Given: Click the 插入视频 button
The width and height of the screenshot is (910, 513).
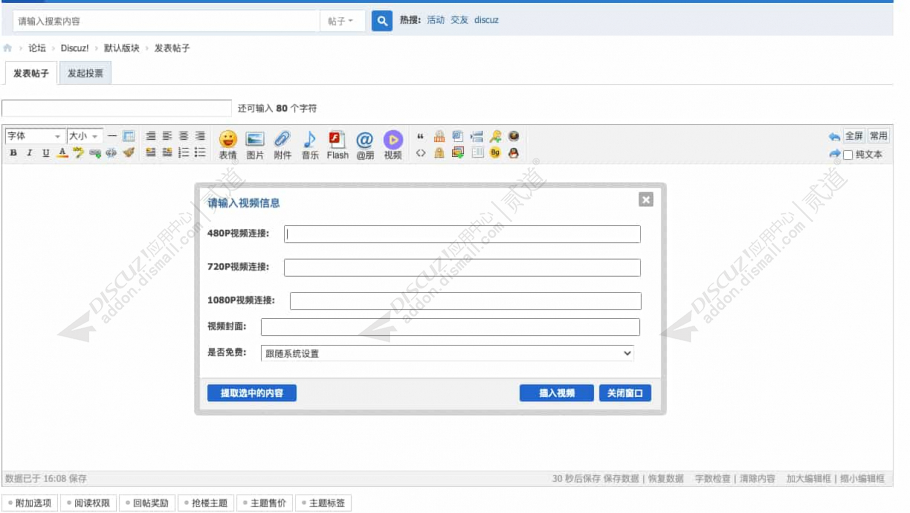Looking at the screenshot, I should tap(557, 393).
